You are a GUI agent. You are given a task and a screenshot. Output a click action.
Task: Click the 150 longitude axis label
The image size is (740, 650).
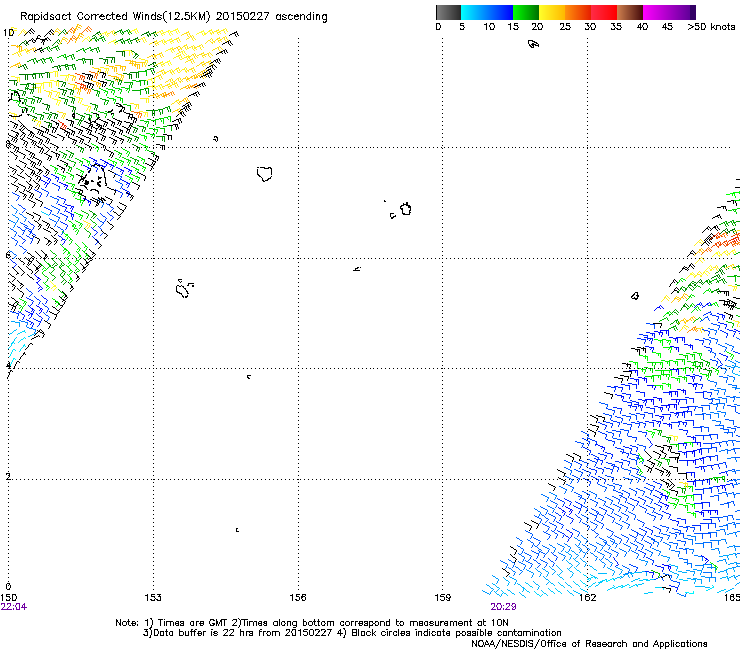click(8, 598)
